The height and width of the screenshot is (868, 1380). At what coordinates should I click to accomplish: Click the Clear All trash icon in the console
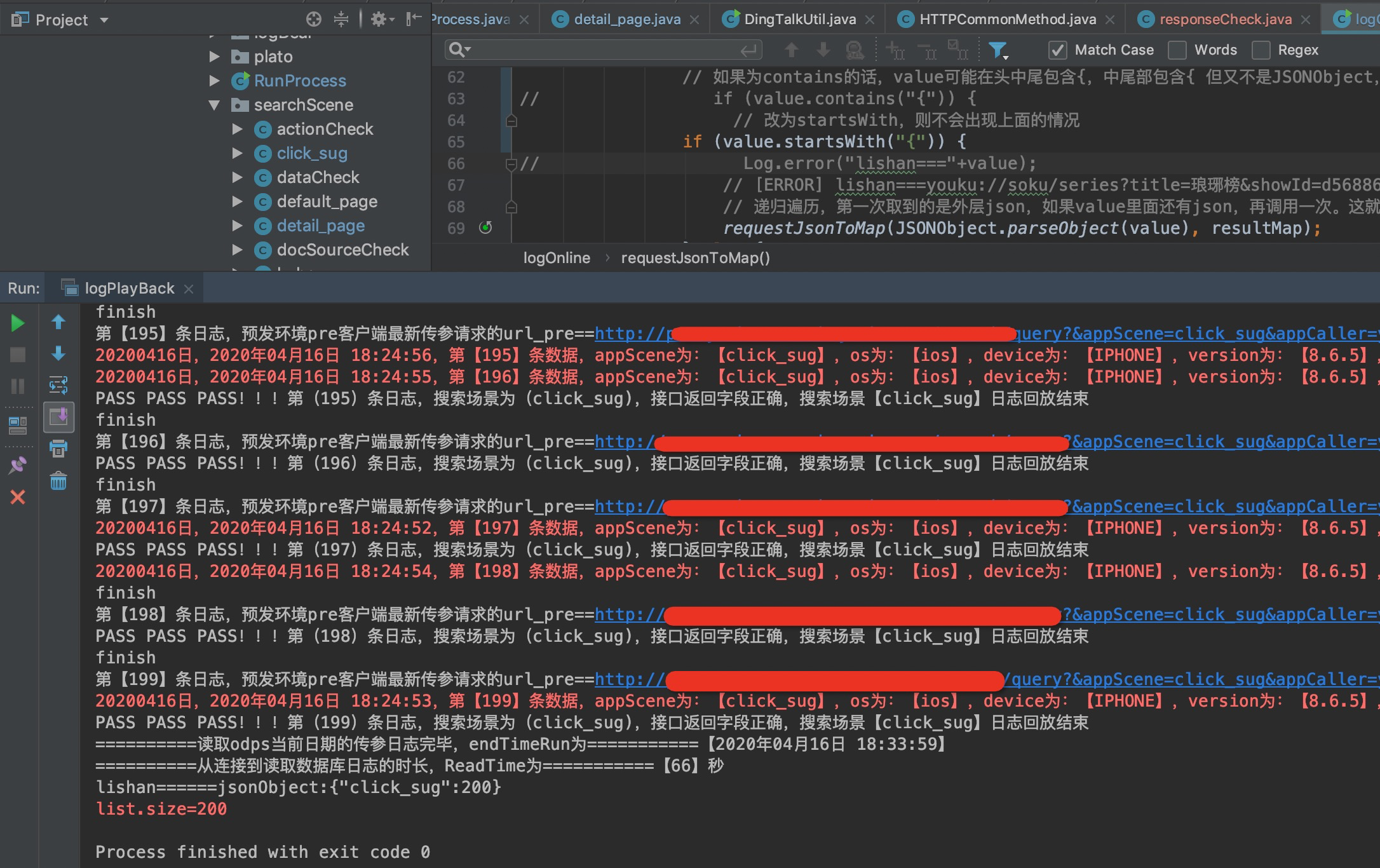[58, 481]
